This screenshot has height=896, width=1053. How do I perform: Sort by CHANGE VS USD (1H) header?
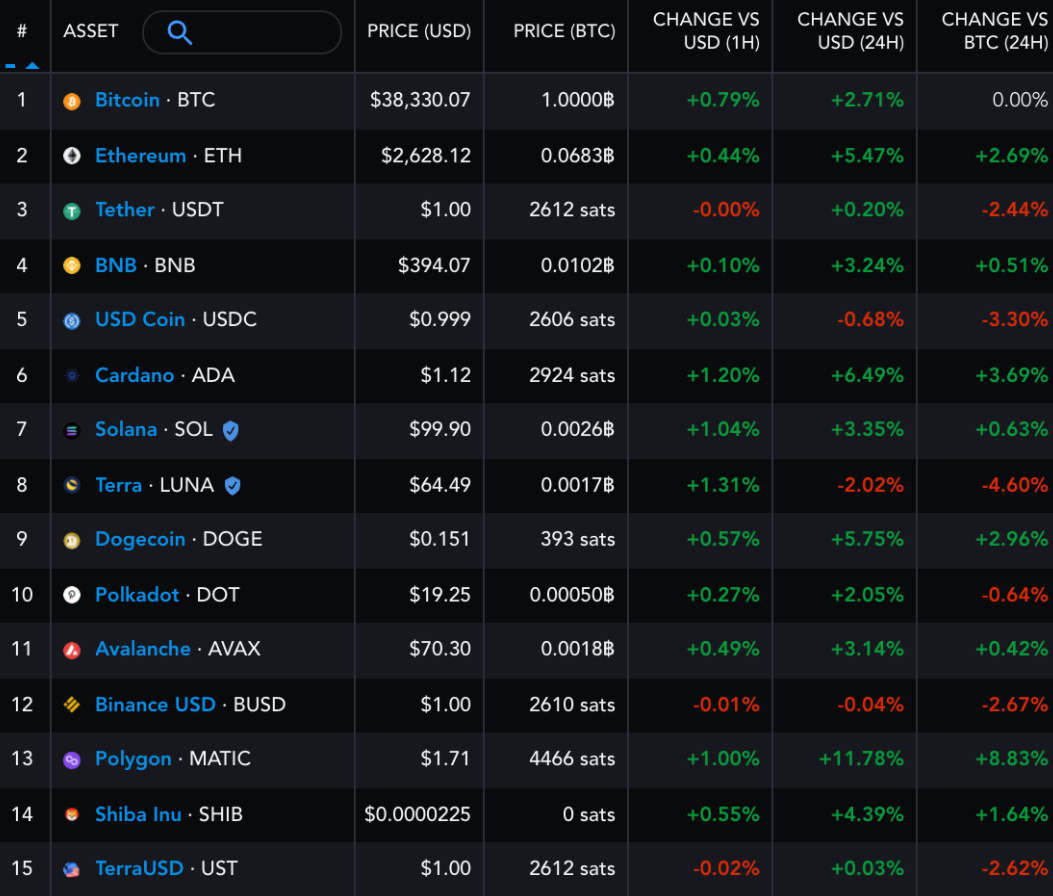(x=706, y=31)
